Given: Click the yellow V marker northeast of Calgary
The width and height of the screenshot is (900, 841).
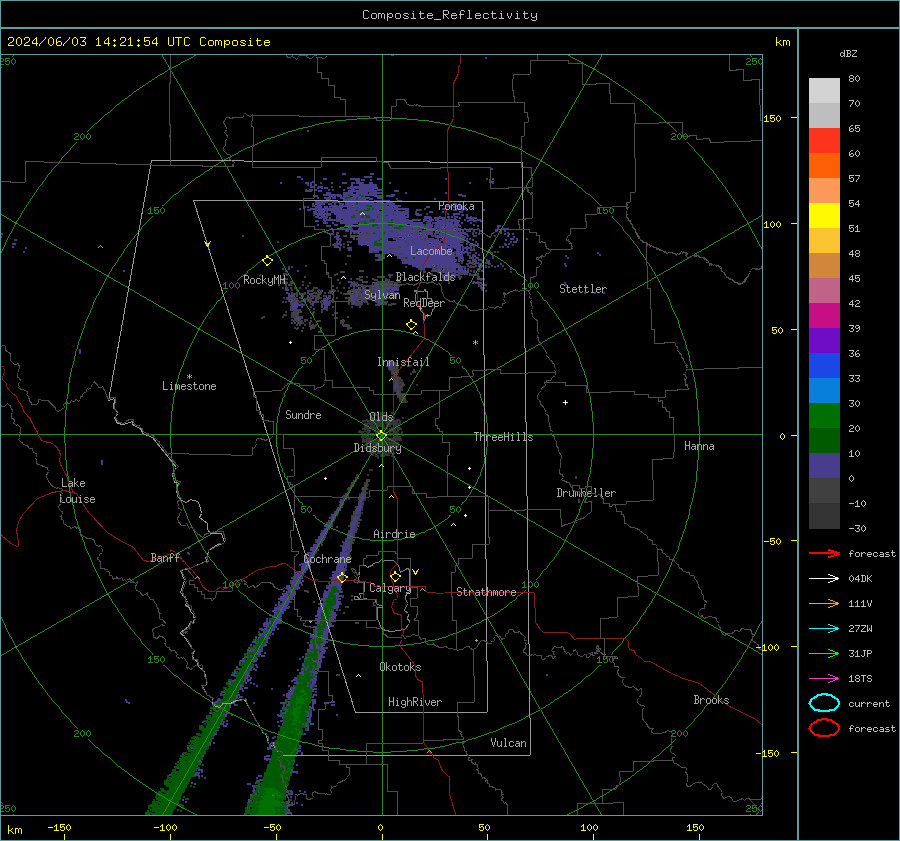Looking at the screenshot, I should (416, 572).
